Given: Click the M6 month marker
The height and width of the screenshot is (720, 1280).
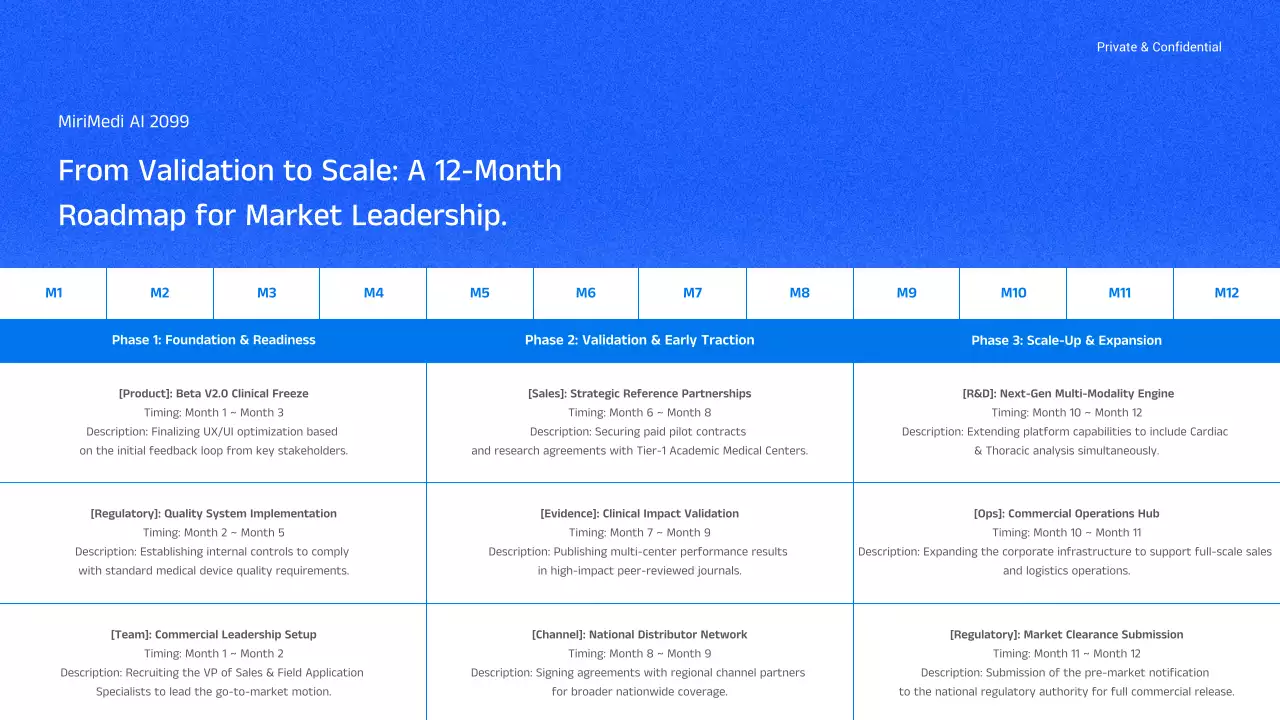Looking at the screenshot, I should pos(586,293).
